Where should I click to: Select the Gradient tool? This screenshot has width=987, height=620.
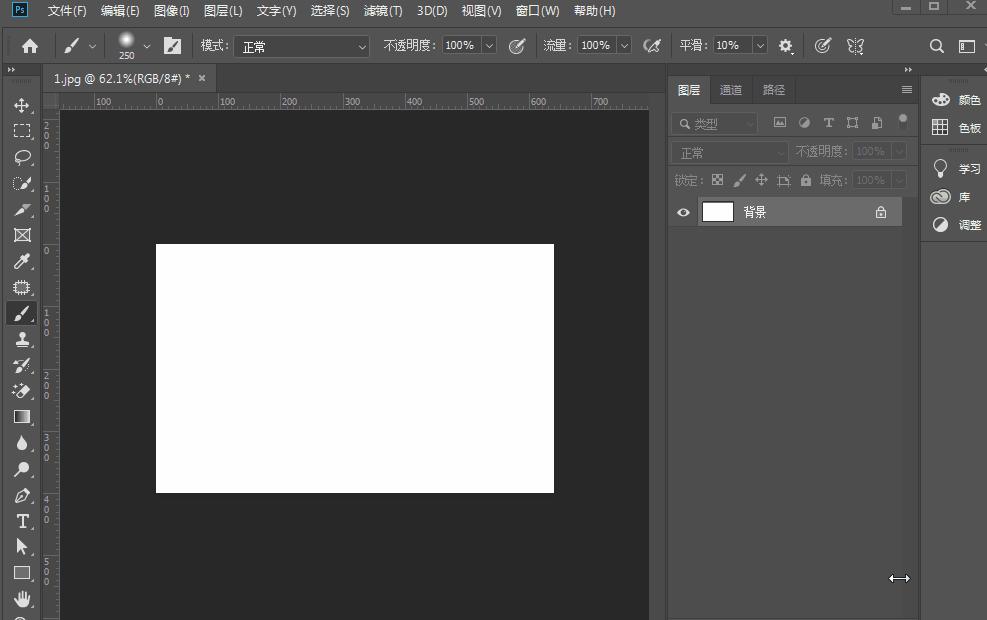click(21, 417)
